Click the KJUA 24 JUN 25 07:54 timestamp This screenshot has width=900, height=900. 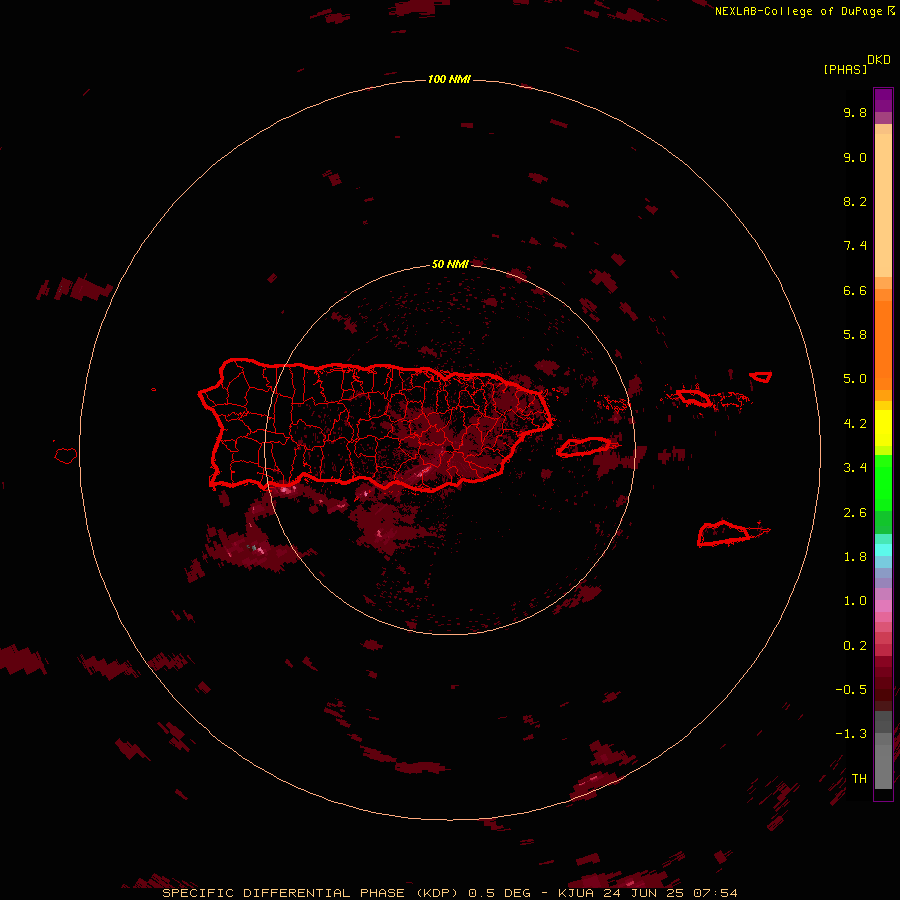click(647, 893)
